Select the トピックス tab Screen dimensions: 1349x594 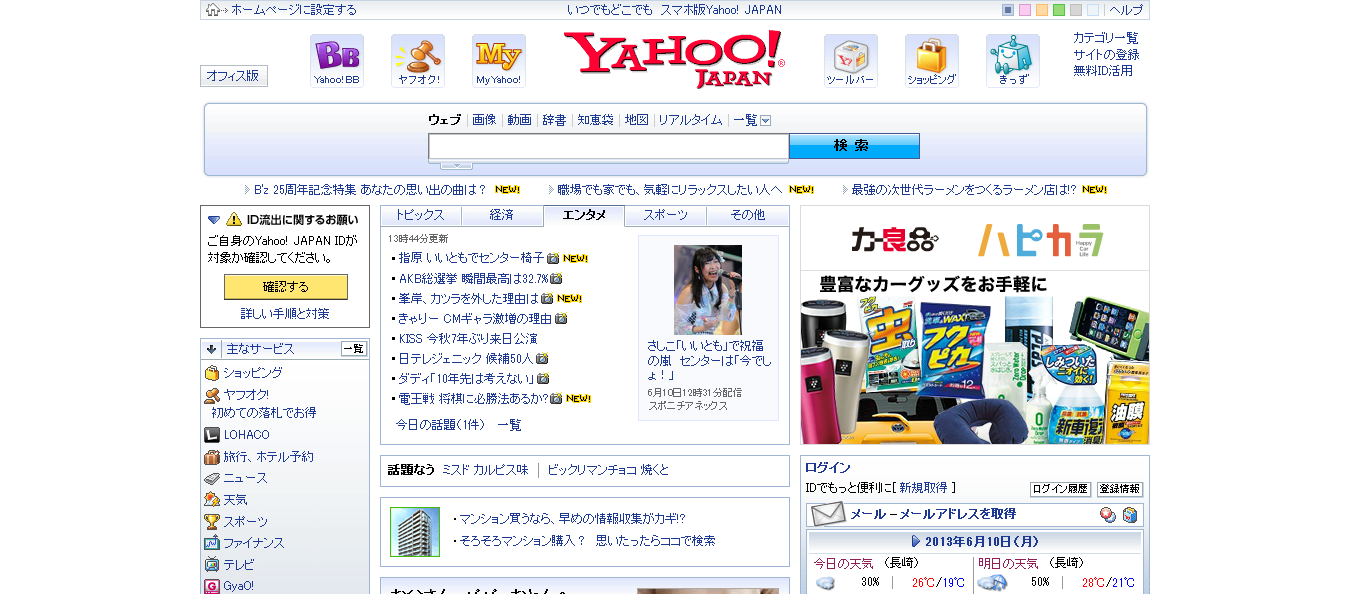(x=420, y=215)
